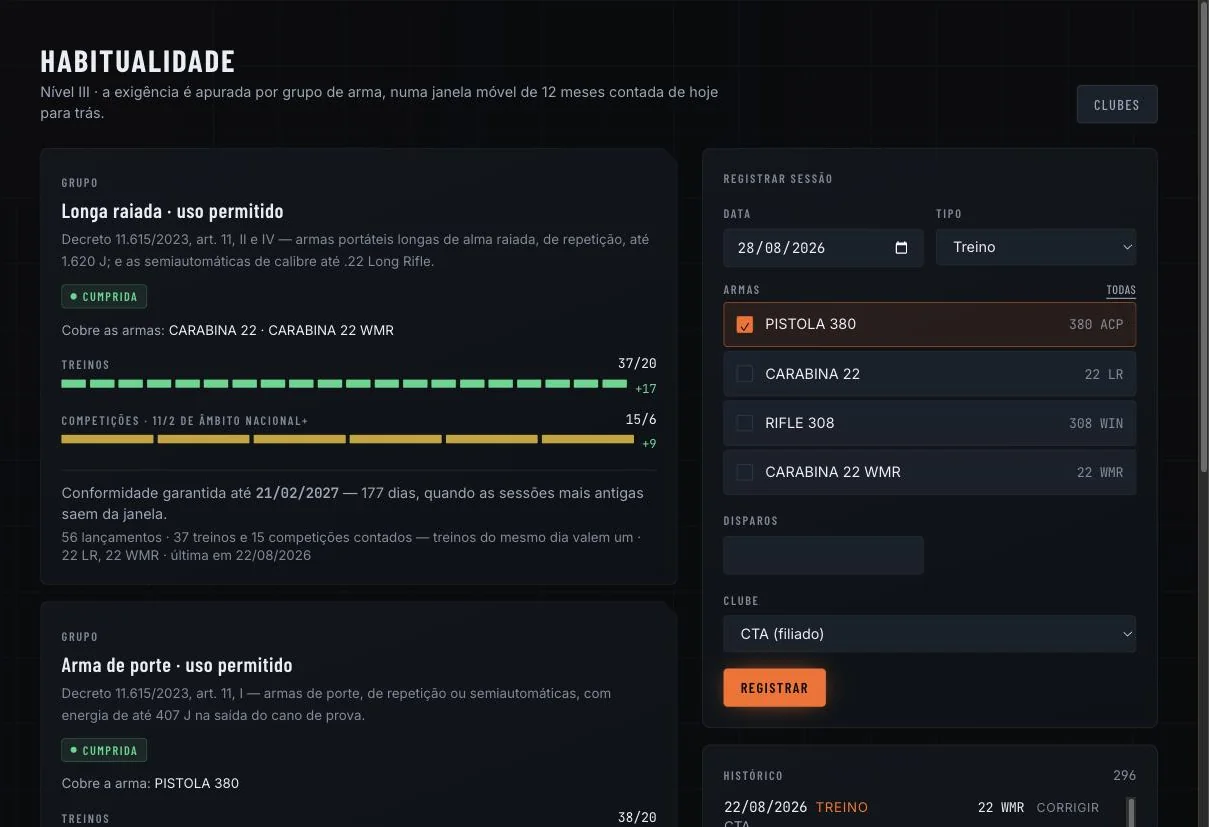The height and width of the screenshot is (827, 1209).
Task: Check the CARABINA 22 checkbox
Action: point(745,374)
